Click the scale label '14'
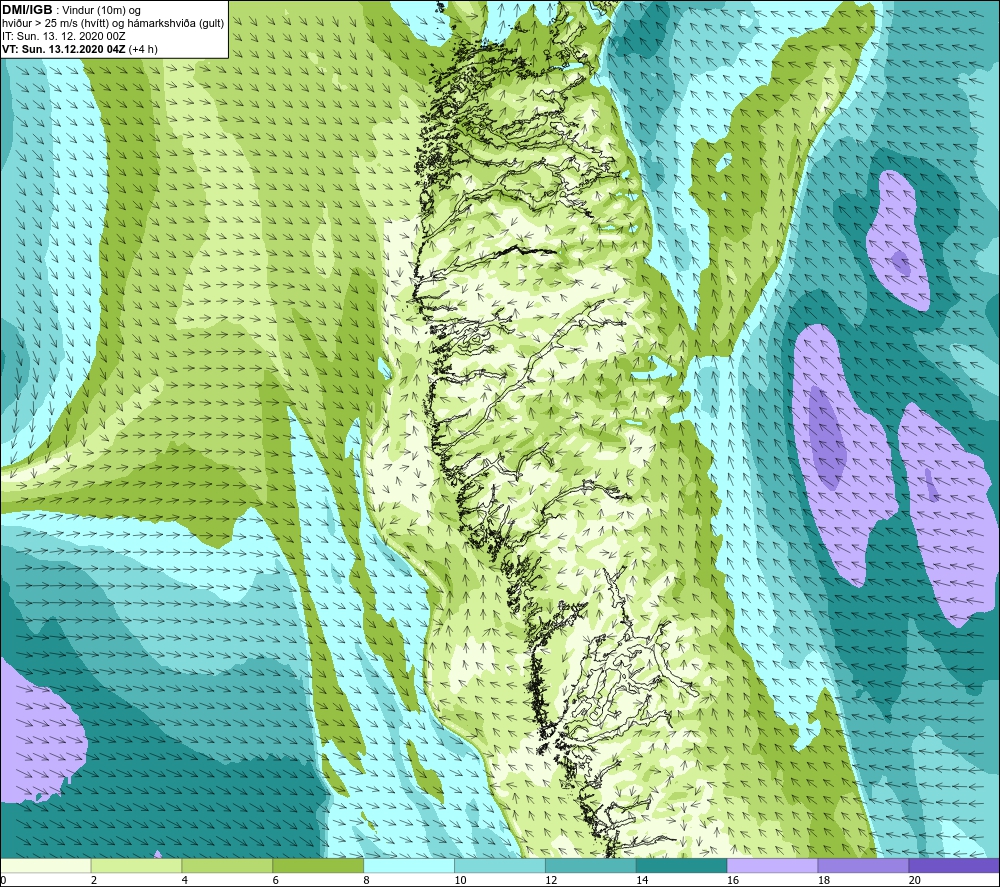 pyautogui.click(x=642, y=880)
